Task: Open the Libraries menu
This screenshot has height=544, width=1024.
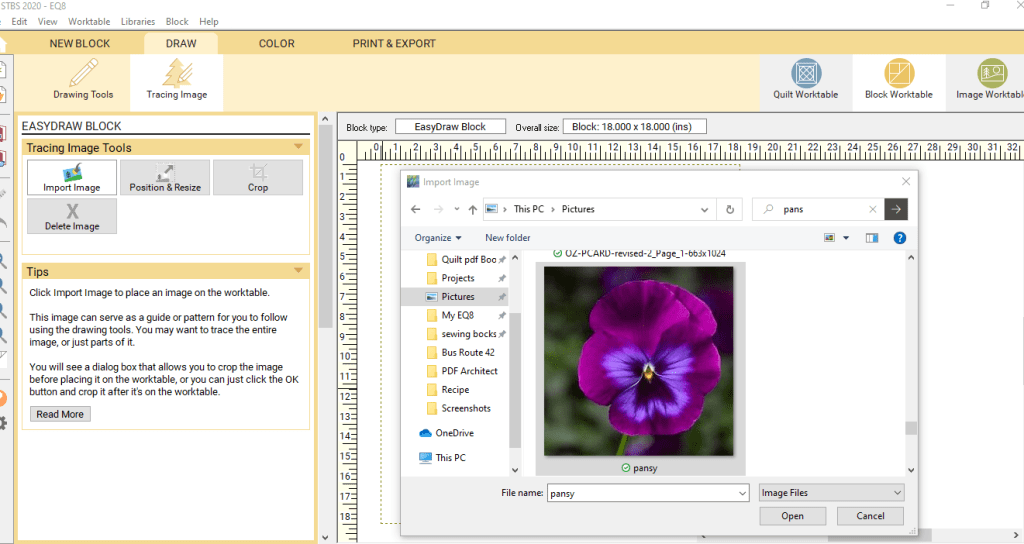Action: tap(138, 21)
